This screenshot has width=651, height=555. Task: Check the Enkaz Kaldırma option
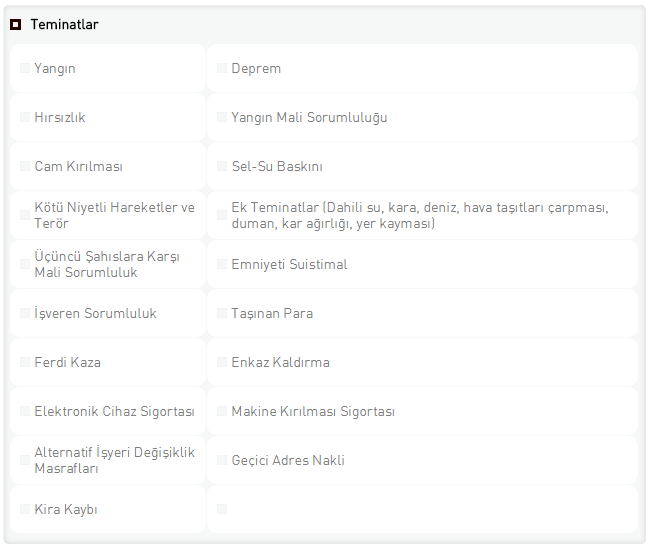coord(222,362)
